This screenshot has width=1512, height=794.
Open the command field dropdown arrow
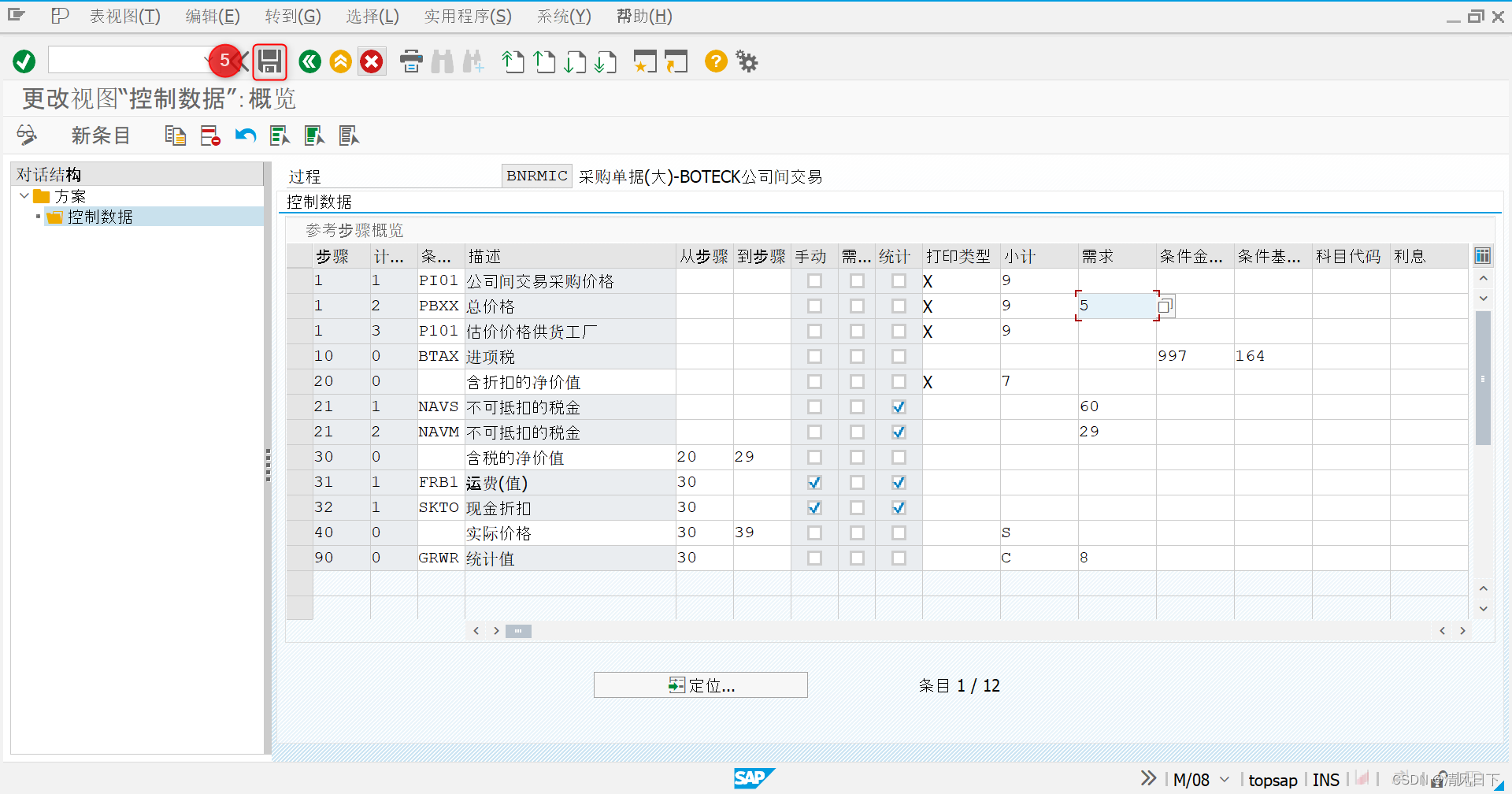click(209, 60)
